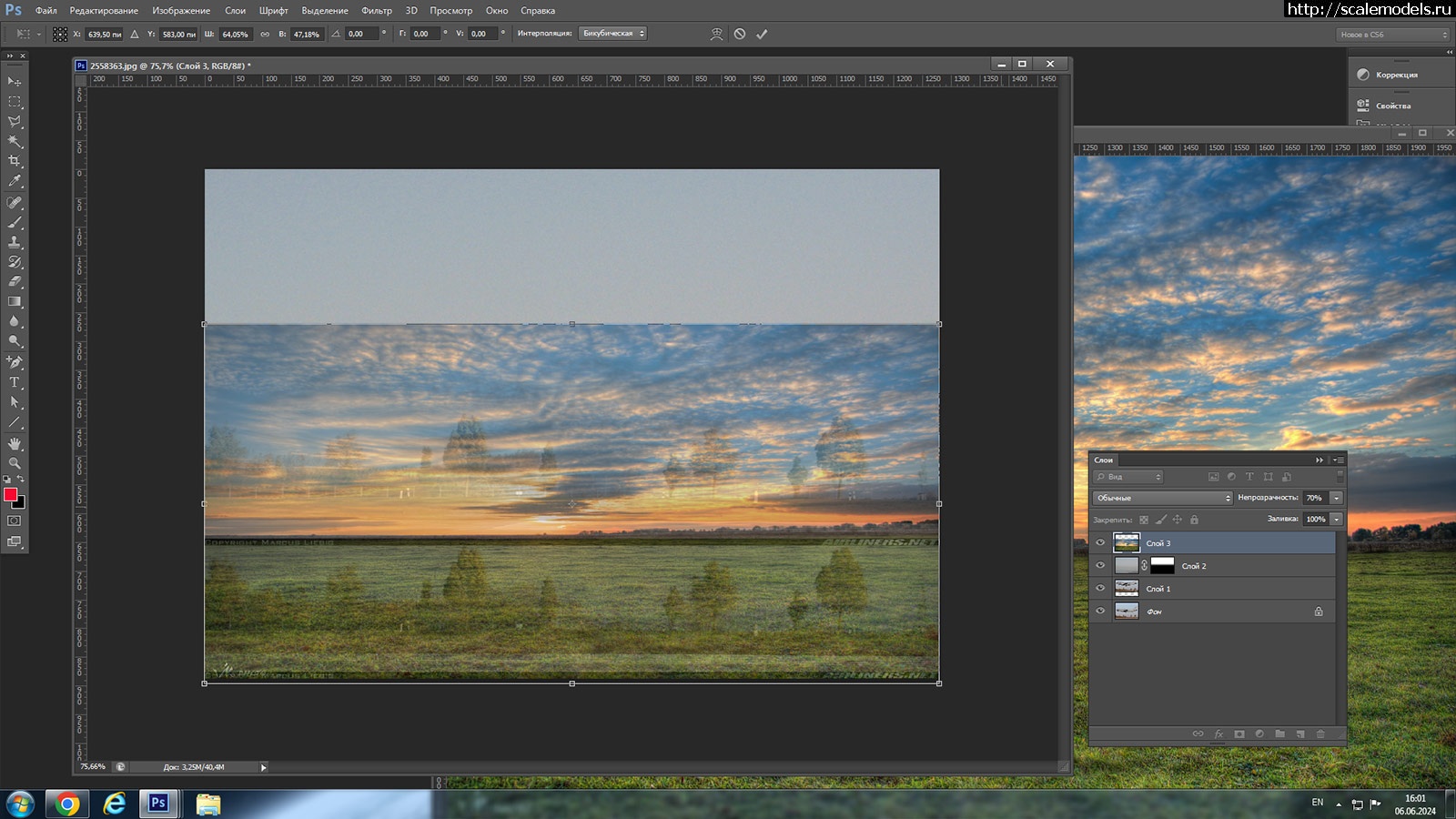Click the add layer mask button
Viewport: 1456px width, 819px height.
tap(1239, 733)
